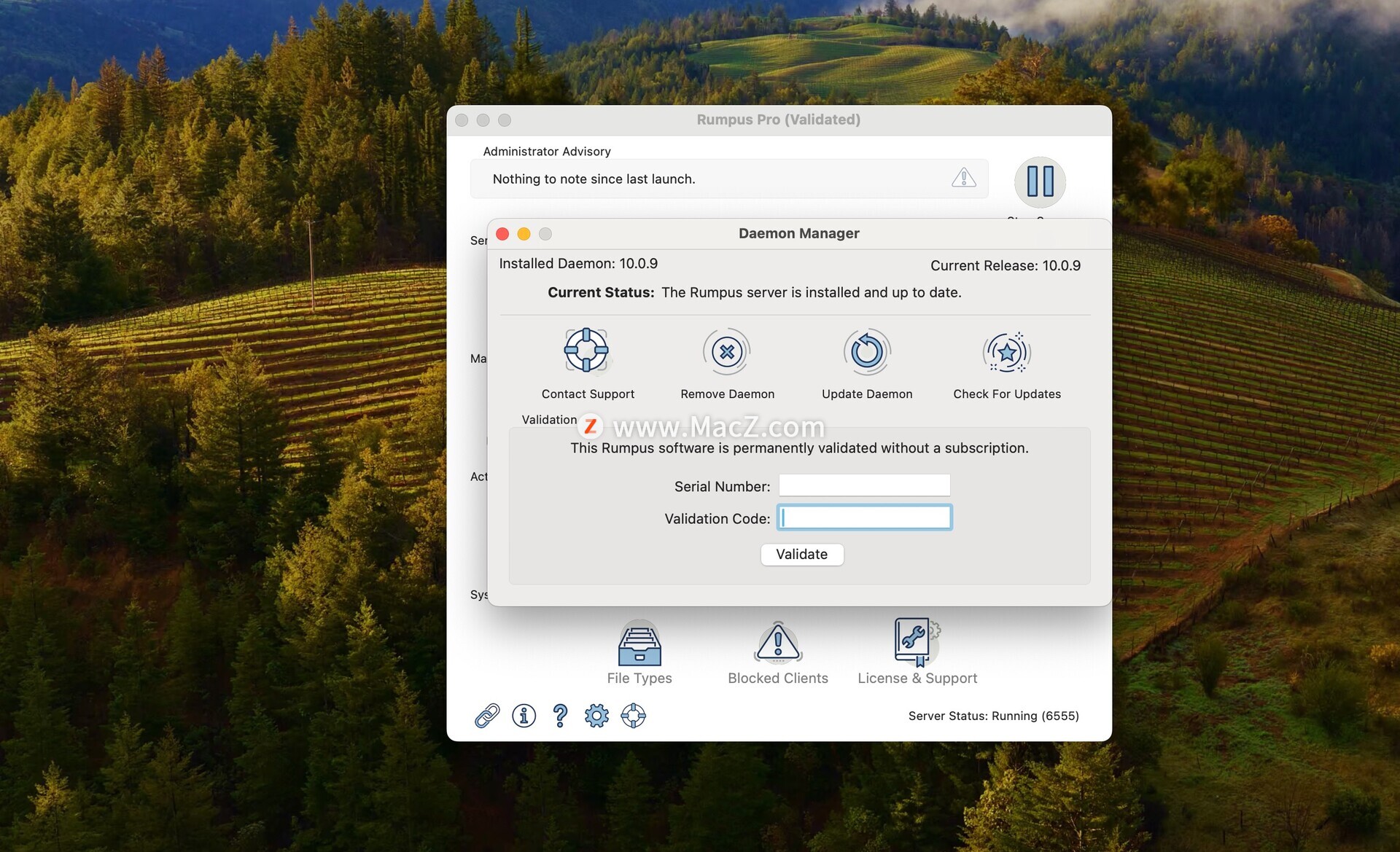Viewport: 1400px width, 852px height.
Task: Click the Daemon Manager title bar
Action: pyautogui.click(x=799, y=234)
